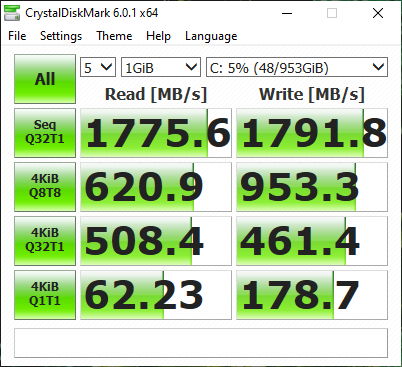Select the 4KiB Q8T8 read value 620.9

click(156, 187)
